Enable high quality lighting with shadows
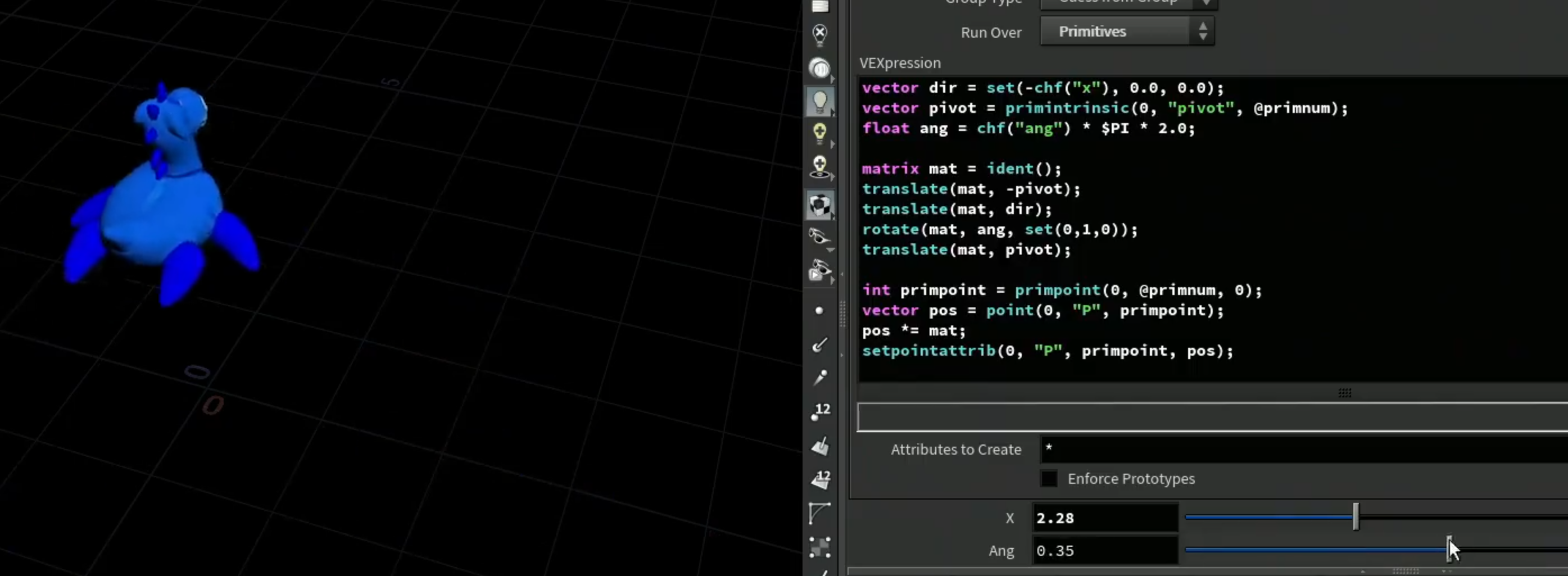Screen dimensions: 1568x576 point(820,167)
